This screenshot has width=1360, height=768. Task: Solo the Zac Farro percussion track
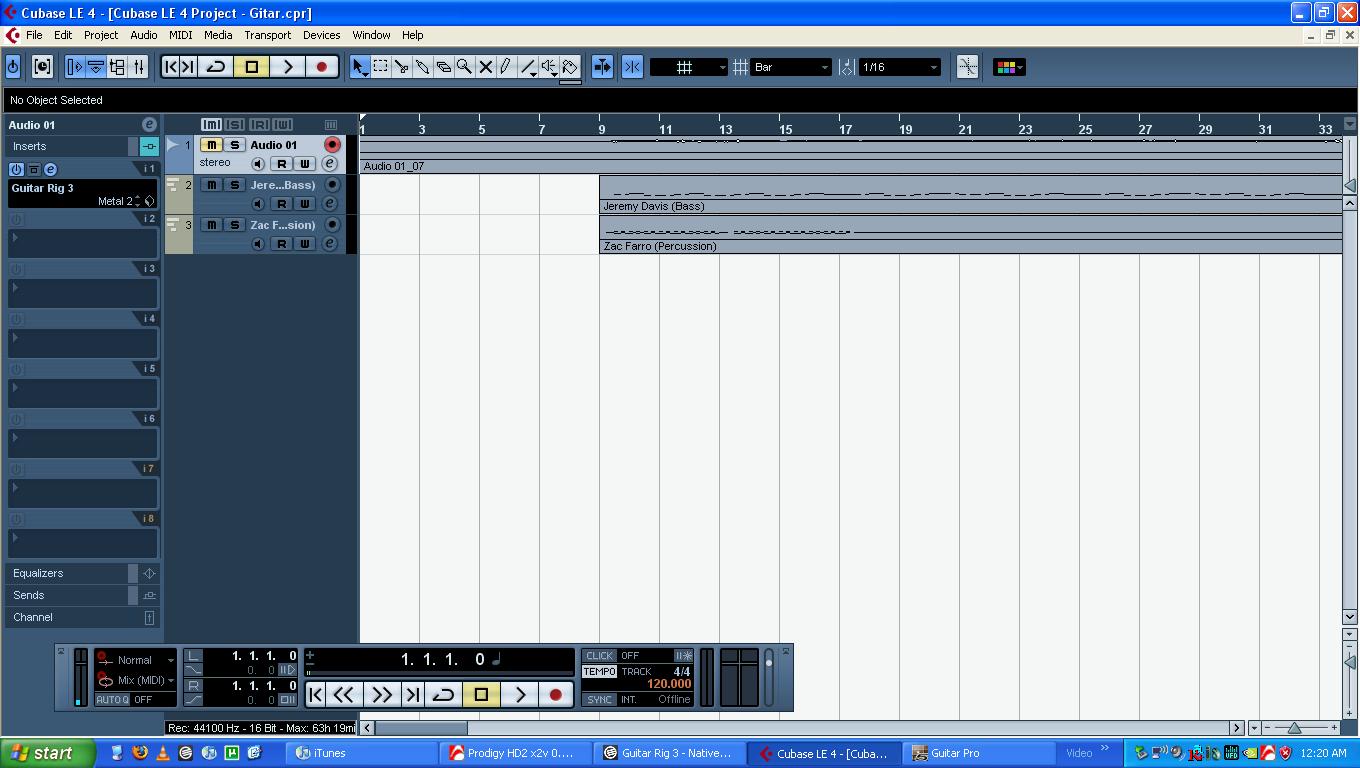[234, 225]
